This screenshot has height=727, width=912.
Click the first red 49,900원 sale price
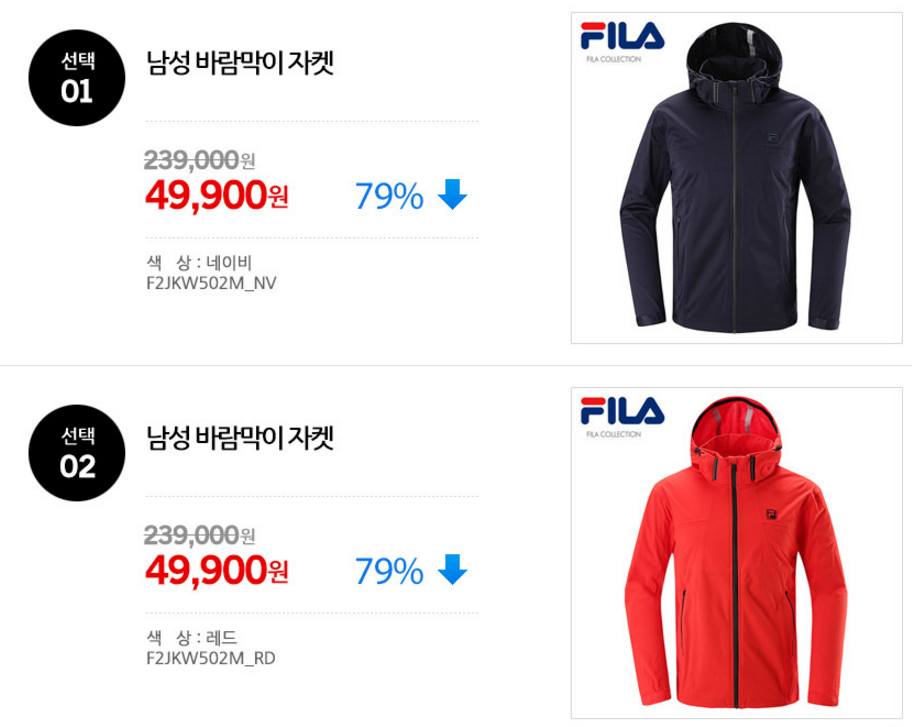click(x=217, y=195)
